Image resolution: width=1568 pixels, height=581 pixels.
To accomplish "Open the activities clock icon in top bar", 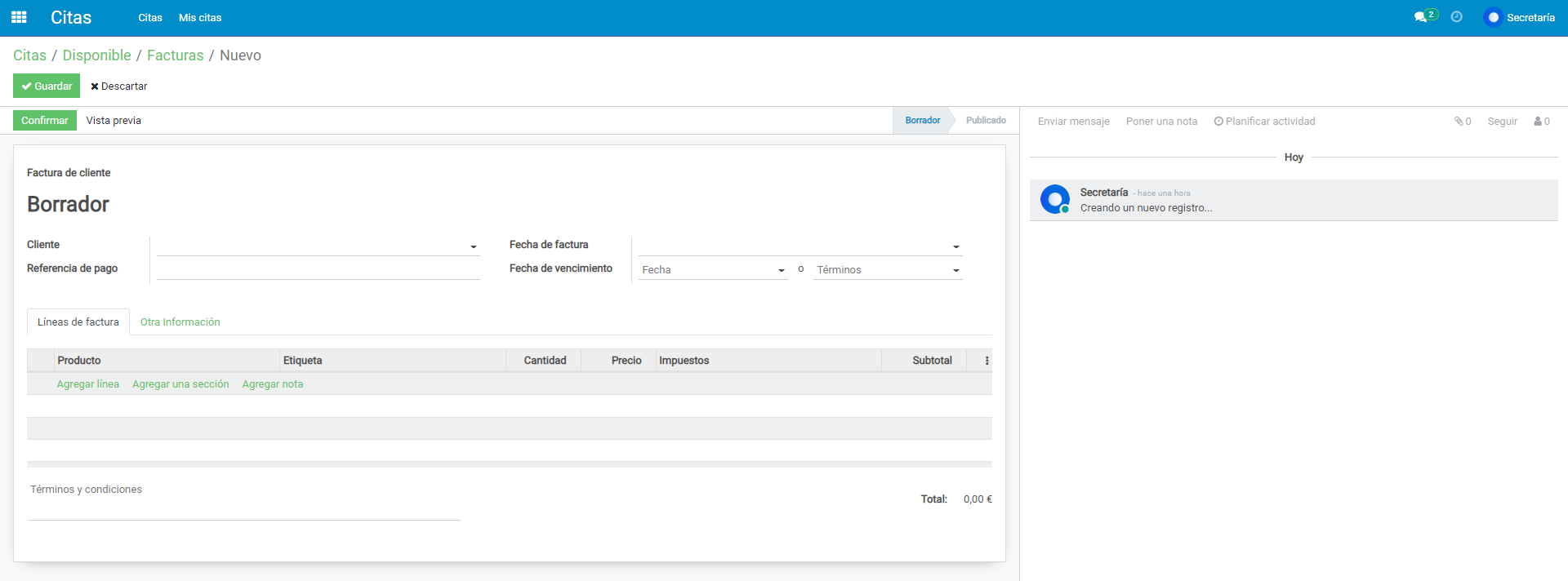I will pos(1456,17).
